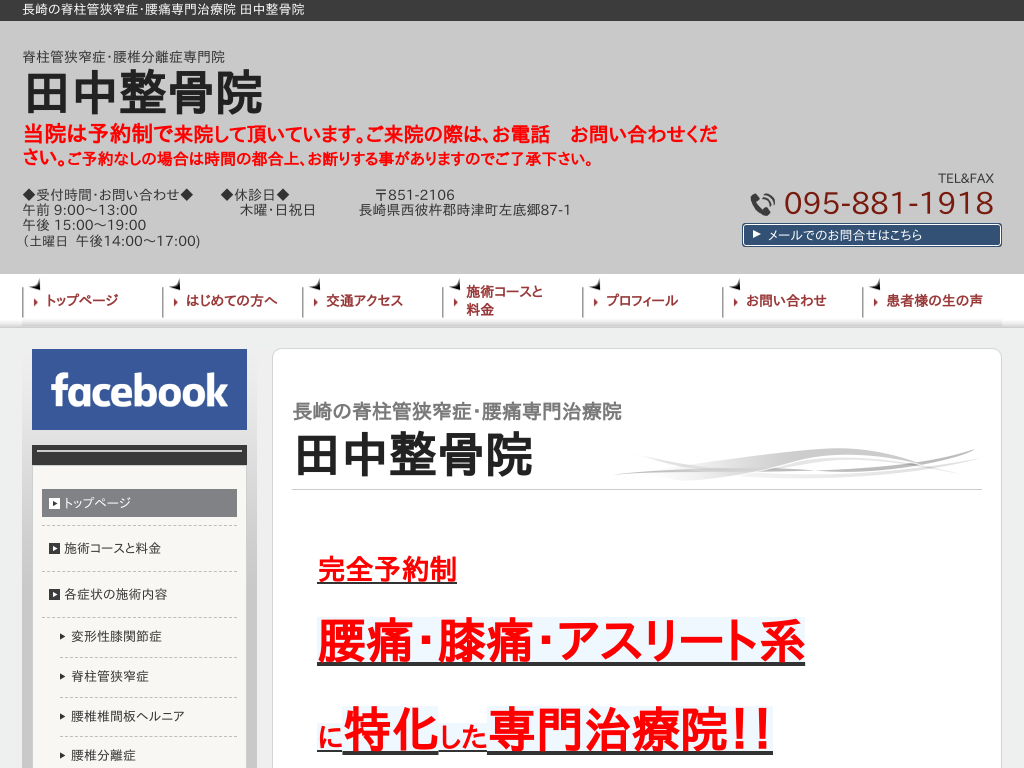Click the TEL&FAX label
Screen dimensions: 1024x768
point(966,178)
